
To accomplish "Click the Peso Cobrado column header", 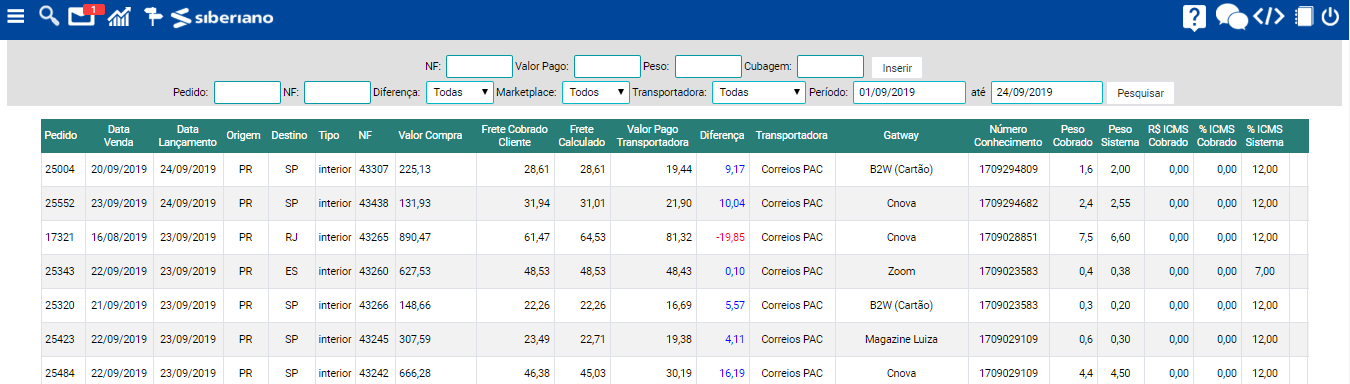I will pos(1074,135).
